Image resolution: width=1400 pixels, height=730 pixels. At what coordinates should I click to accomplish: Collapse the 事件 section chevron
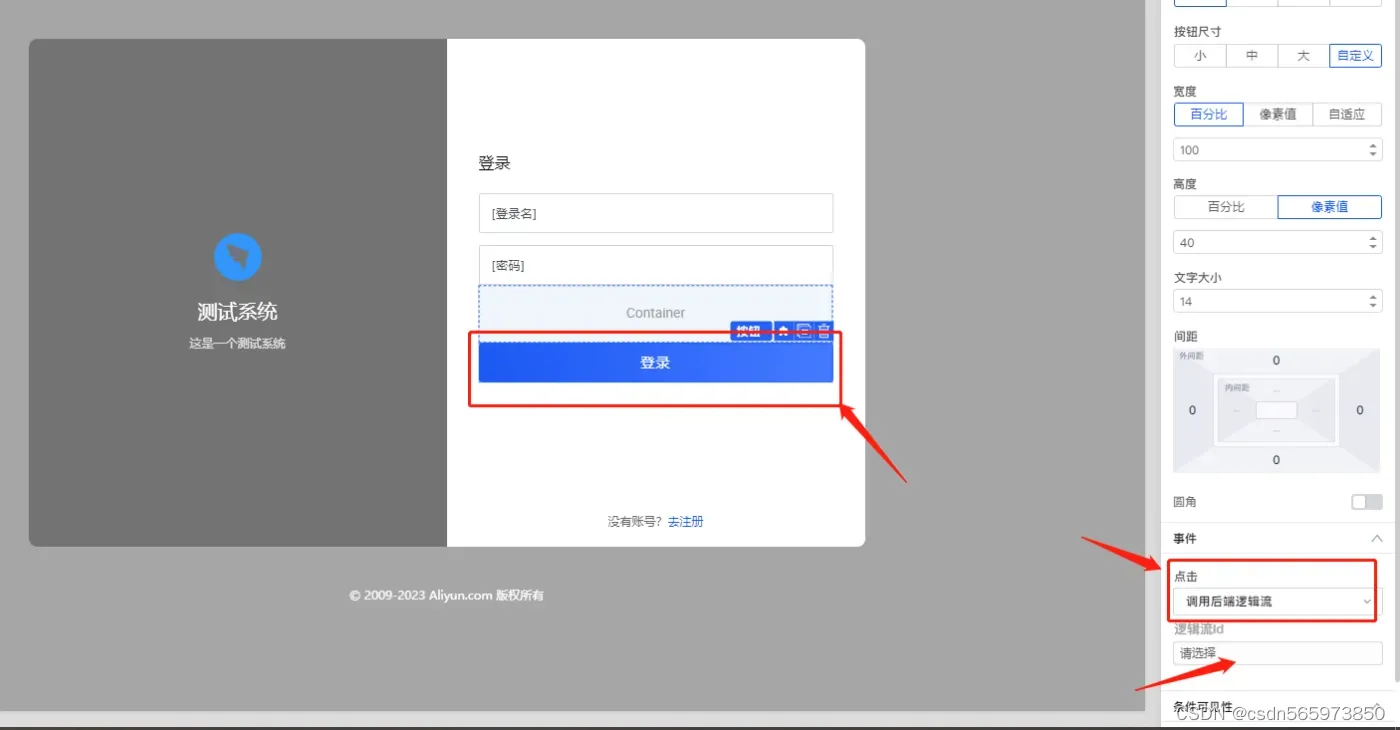(x=1376, y=539)
